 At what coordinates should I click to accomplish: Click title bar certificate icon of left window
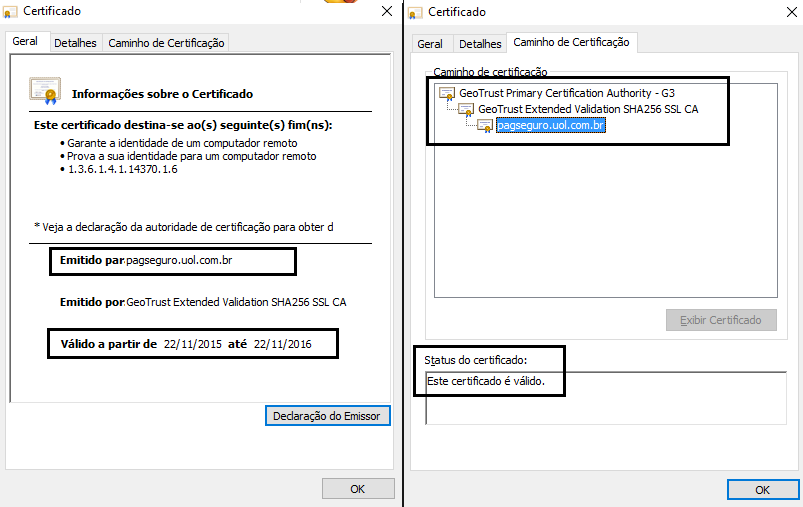tap(10, 12)
